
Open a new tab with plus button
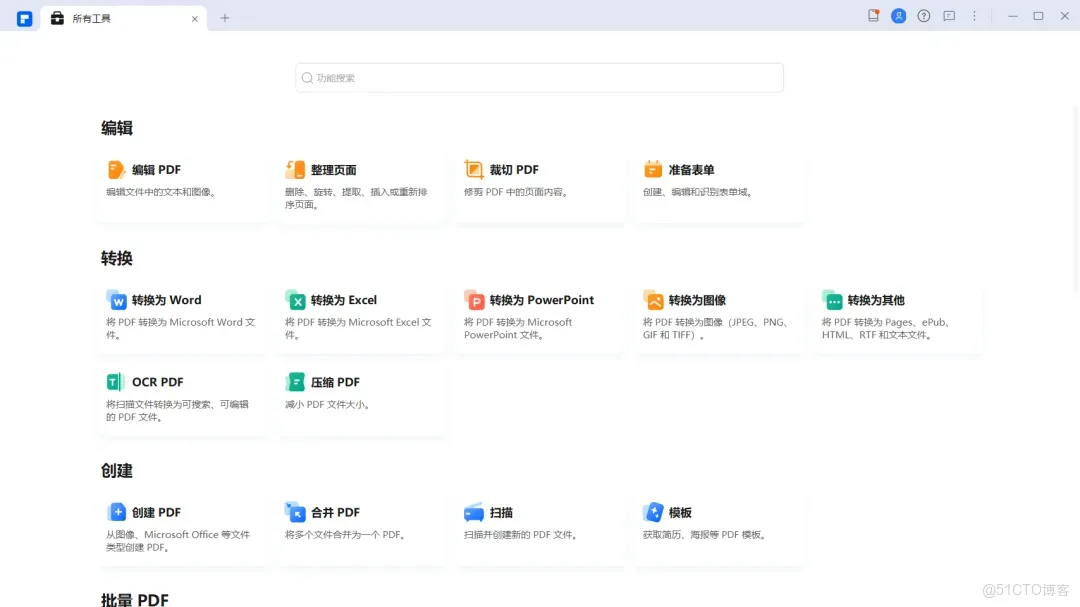(x=225, y=17)
